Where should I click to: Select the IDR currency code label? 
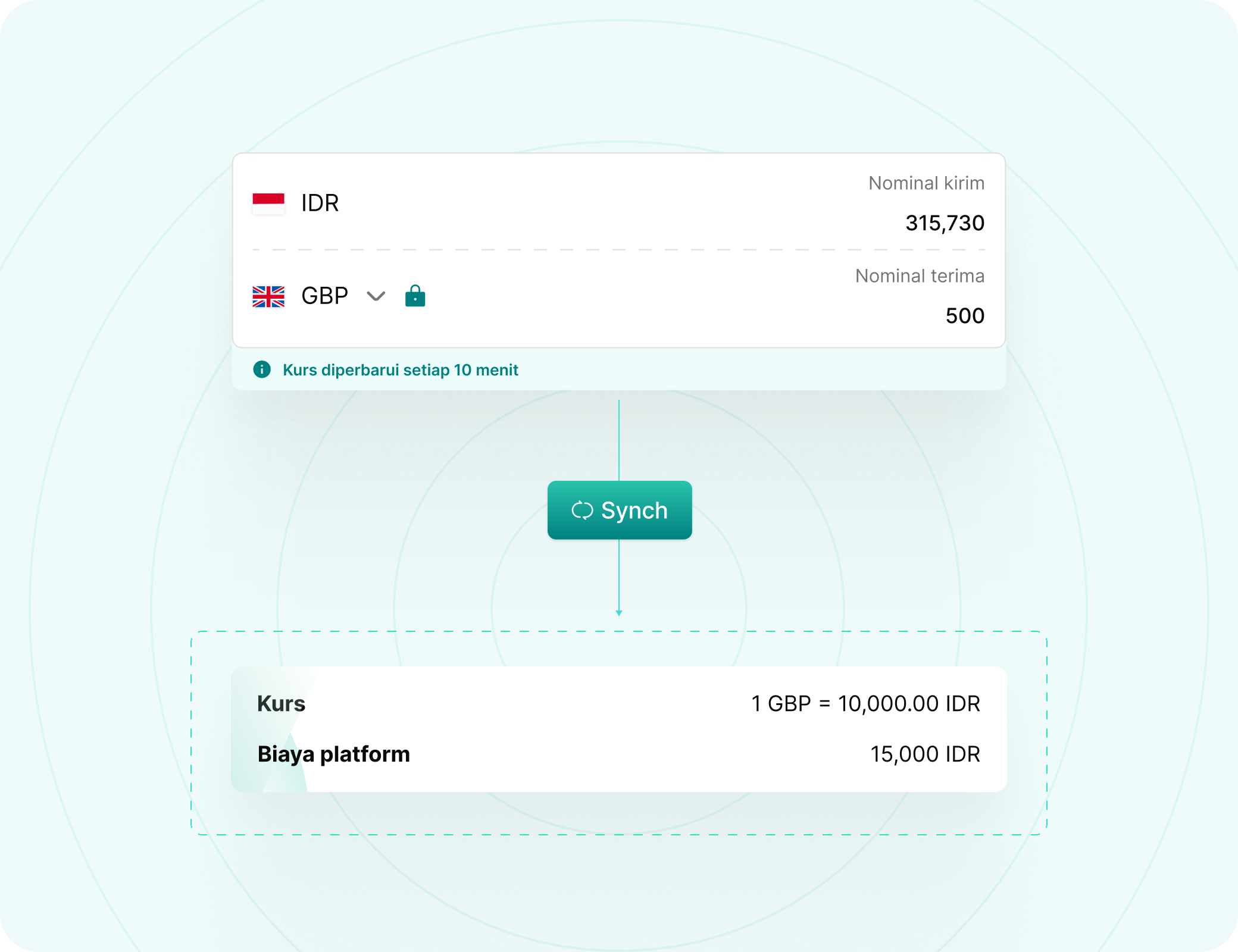pyautogui.click(x=320, y=203)
